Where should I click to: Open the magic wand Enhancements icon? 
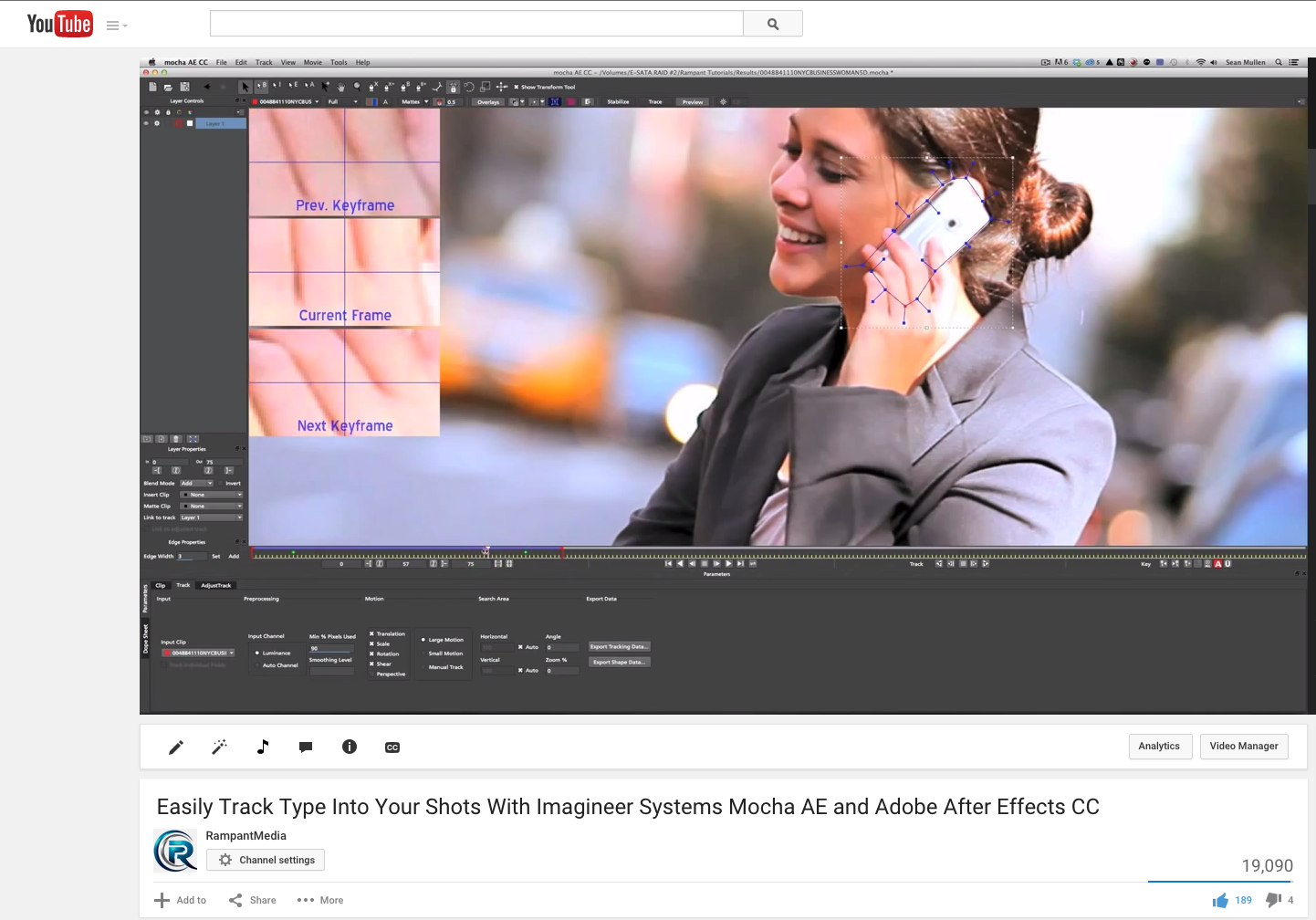click(219, 747)
